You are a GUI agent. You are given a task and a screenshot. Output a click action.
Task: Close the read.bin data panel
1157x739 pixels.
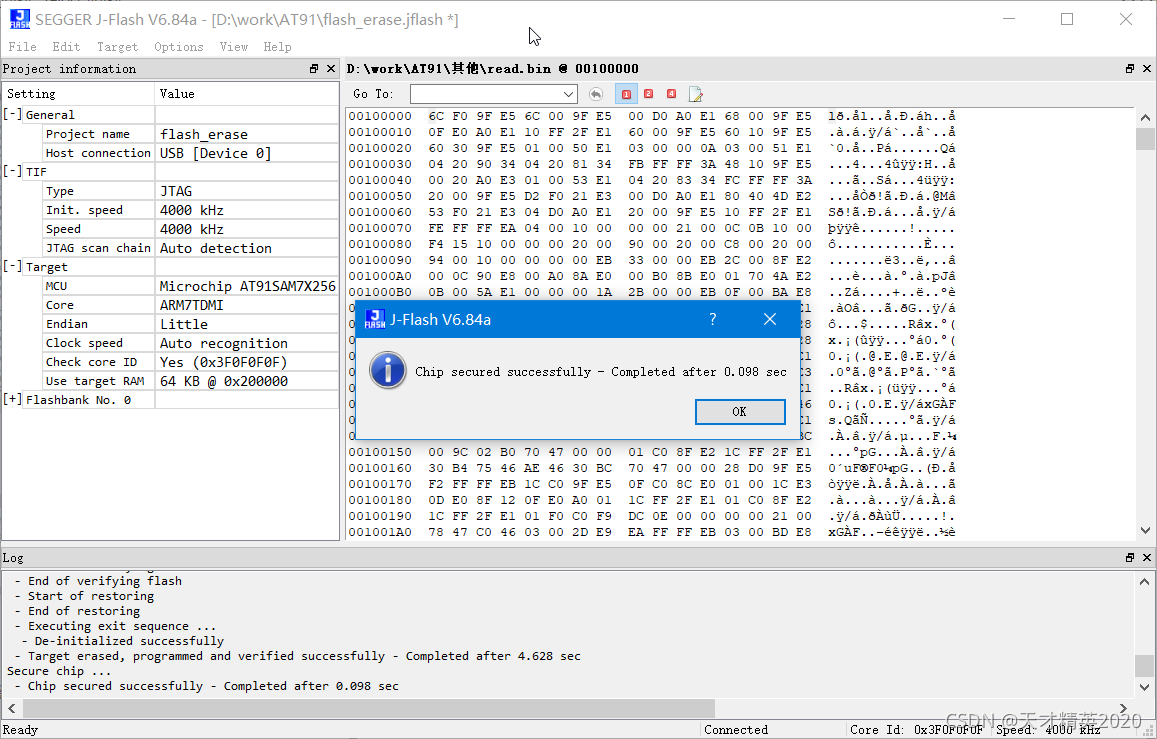[x=1147, y=69]
